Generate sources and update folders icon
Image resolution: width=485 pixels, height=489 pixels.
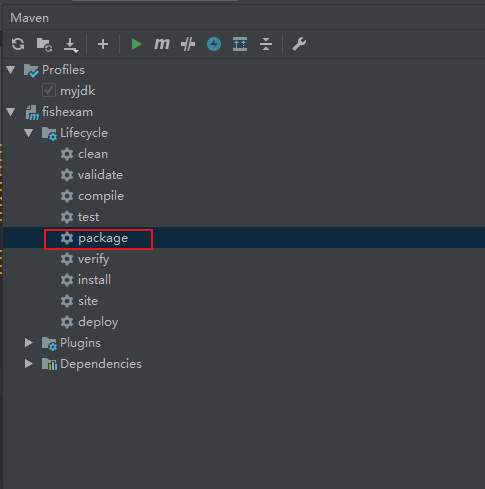click(44, 44)
